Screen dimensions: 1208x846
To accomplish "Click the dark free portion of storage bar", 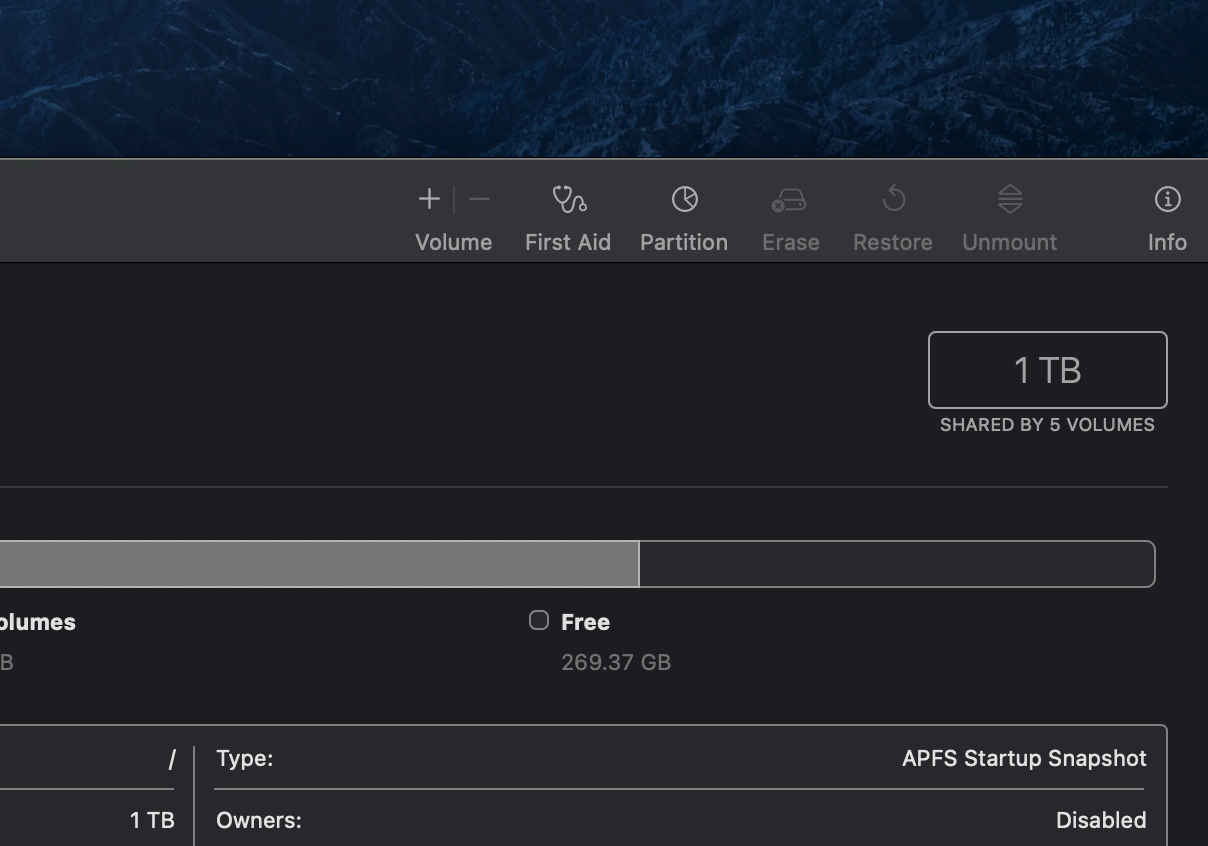I will [896, 564].
